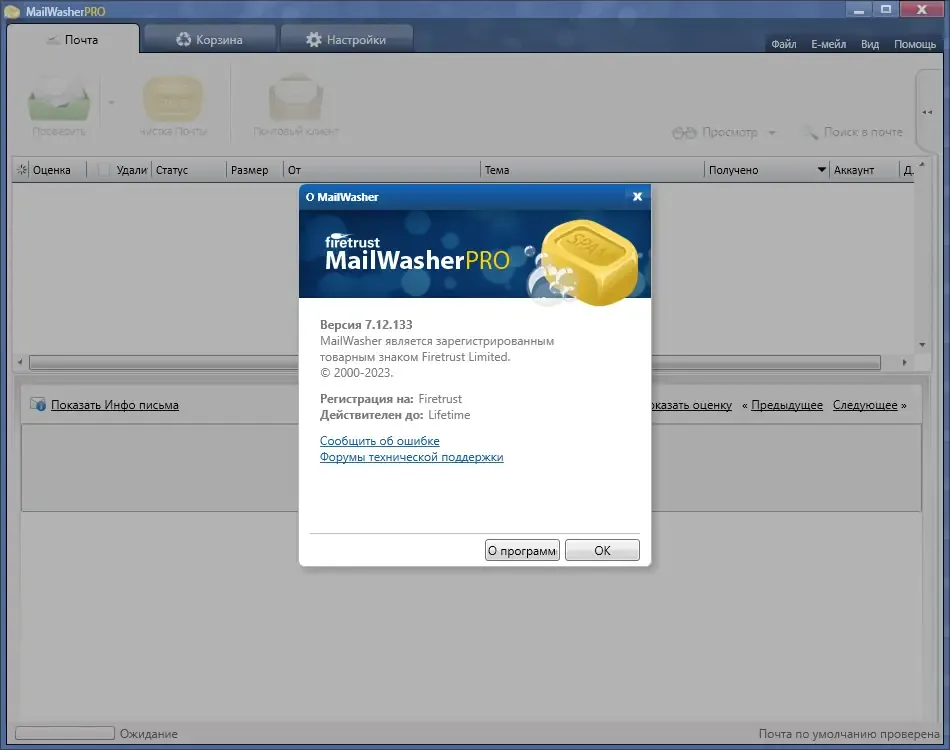Minimize the MailWasherPRO window
This screenshot has height=750, width=950.
[859, 9]
